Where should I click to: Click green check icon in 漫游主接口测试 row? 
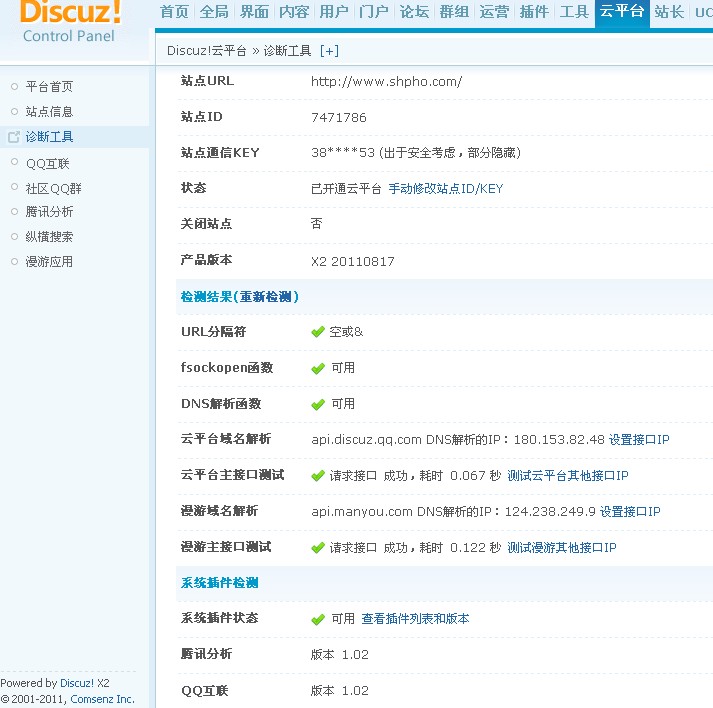pyautogui.click(x=318, y=547)
